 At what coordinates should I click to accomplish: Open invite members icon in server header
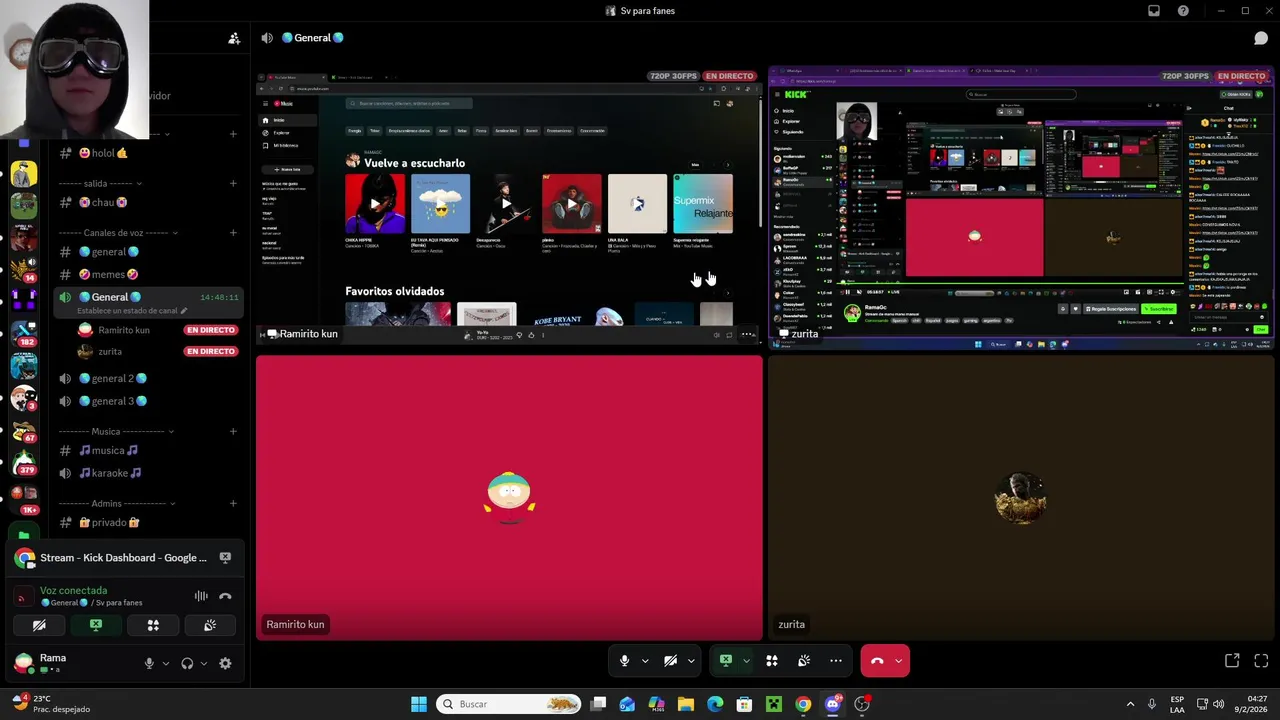(234, 38)
